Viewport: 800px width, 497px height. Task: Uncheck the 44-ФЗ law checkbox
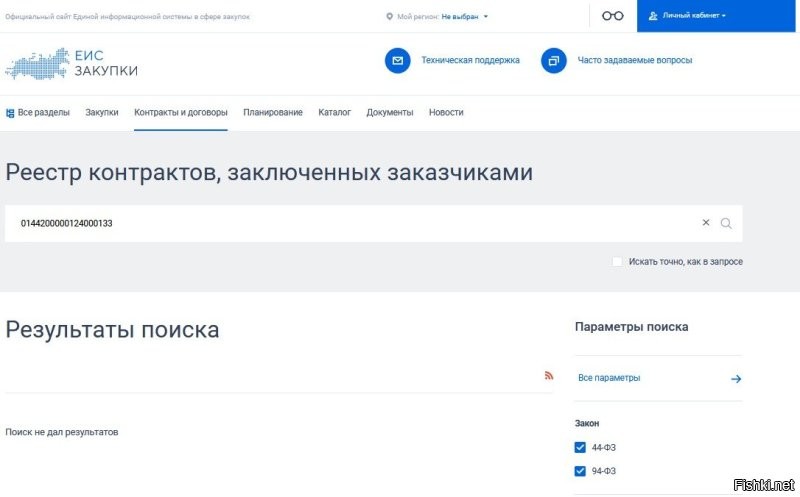click(580, 448)
